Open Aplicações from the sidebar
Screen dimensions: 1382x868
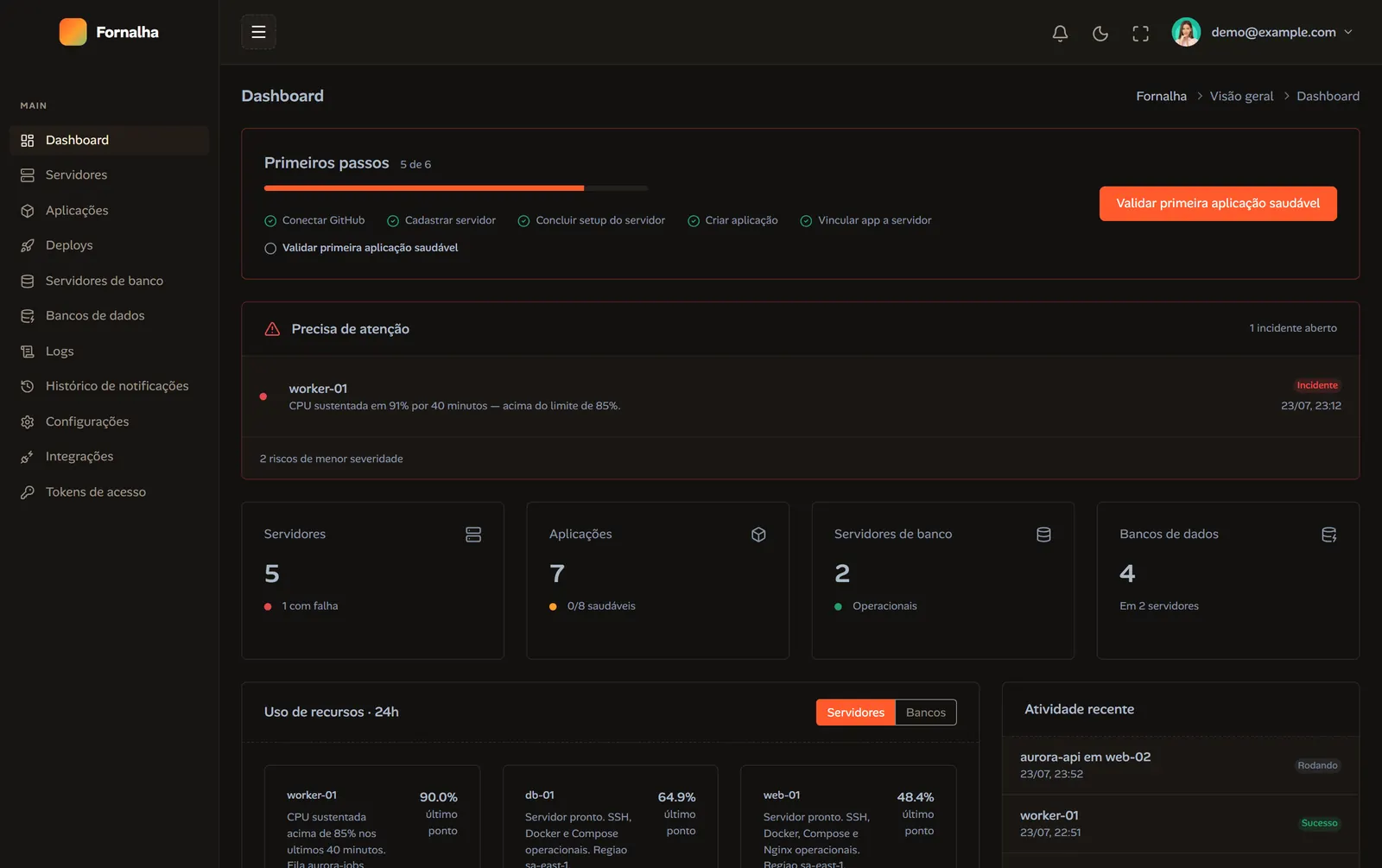point(109,211)
